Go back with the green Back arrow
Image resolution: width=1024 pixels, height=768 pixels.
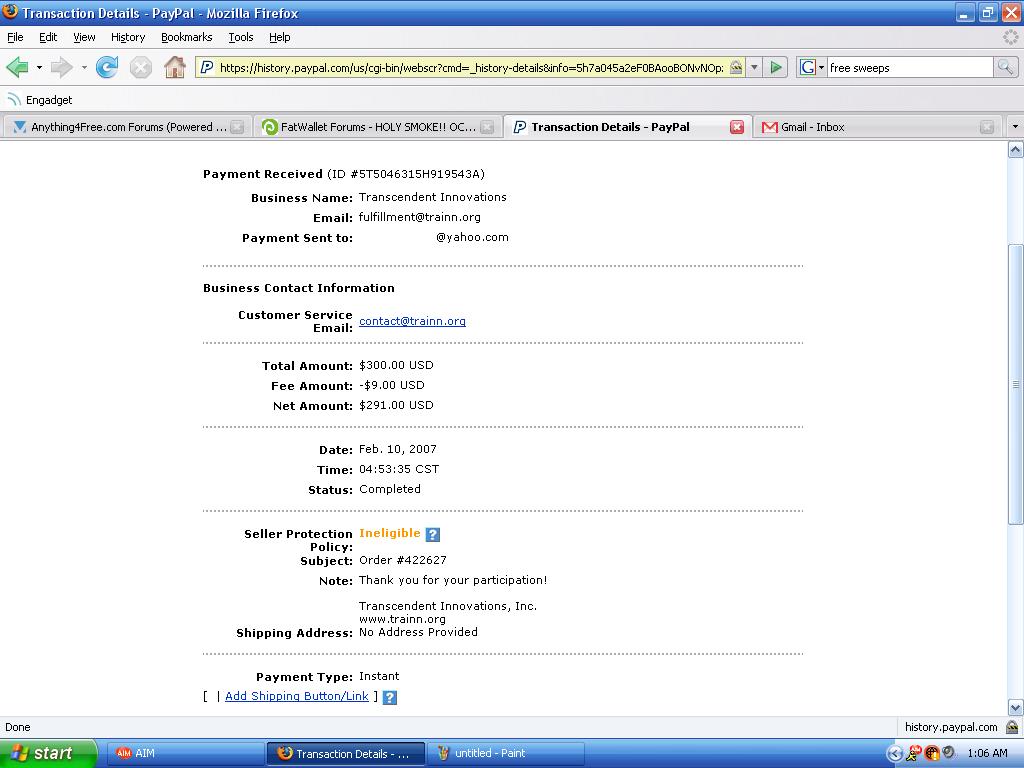coord(17,67)
